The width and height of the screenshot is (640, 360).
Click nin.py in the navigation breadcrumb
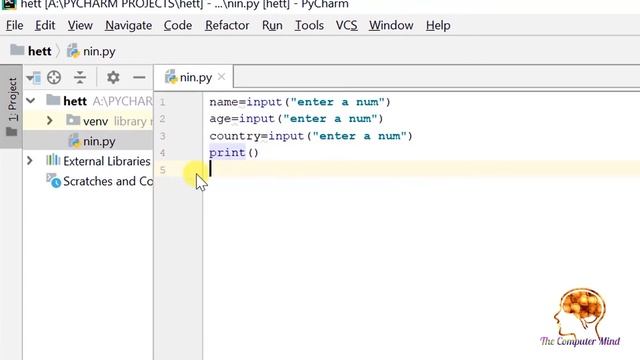pos(99,51)
